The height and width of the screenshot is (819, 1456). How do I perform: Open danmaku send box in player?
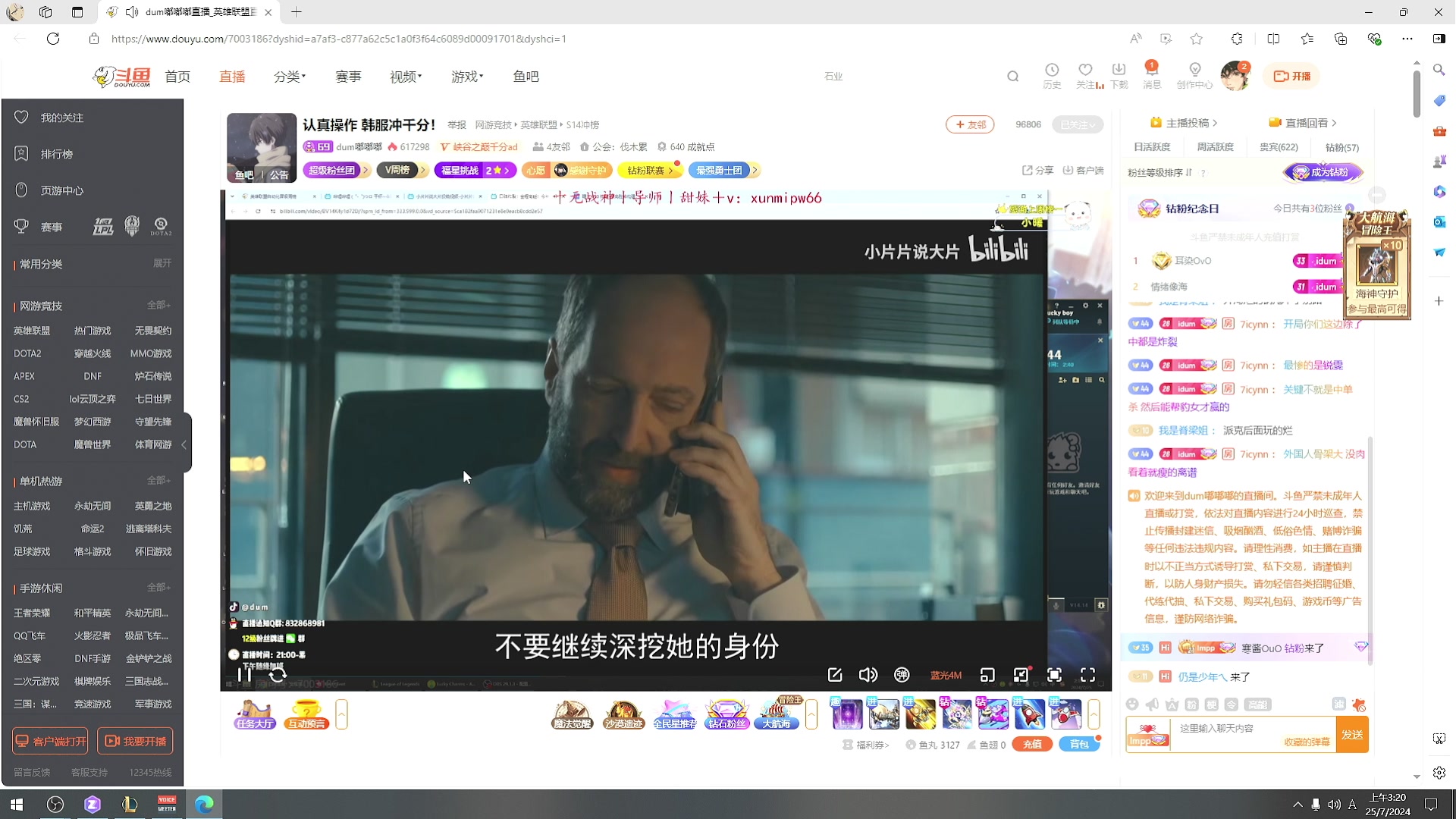[835, 675]
